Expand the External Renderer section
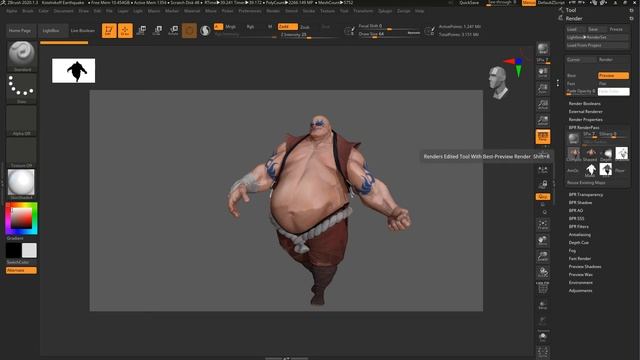This screenshot has height=360, width=640. 585,111
